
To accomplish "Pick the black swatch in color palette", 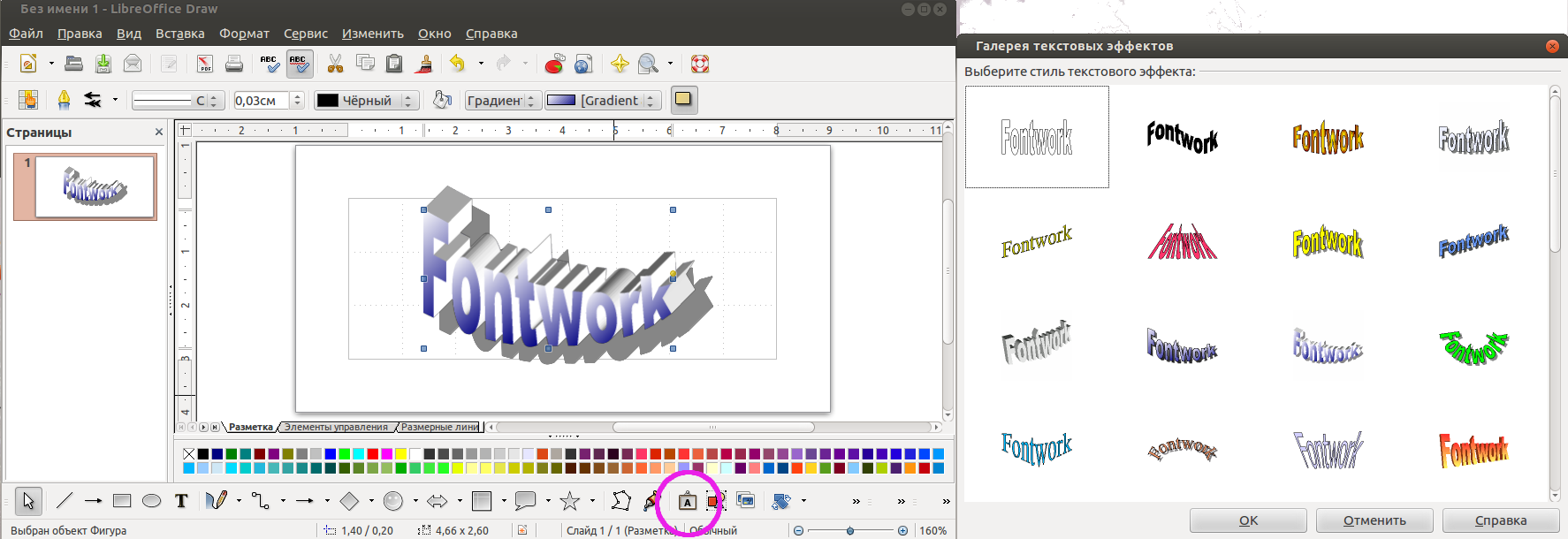I will tap(203, 454).
